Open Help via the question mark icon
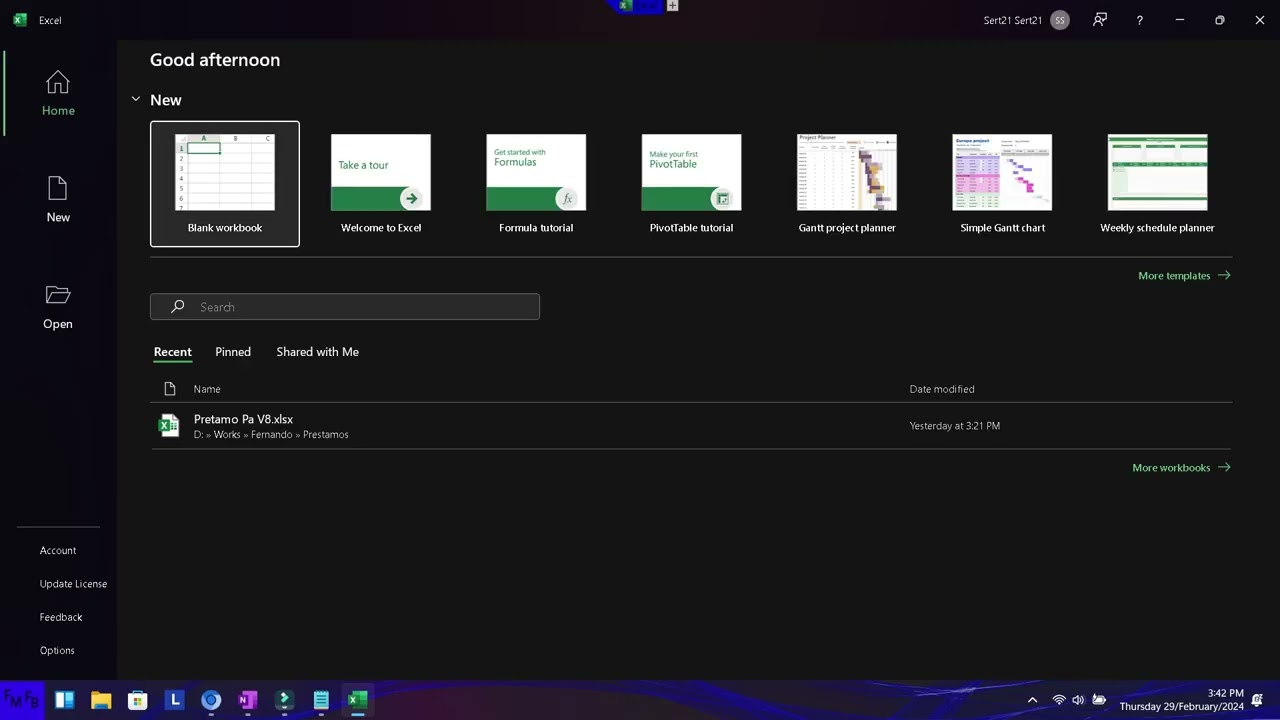Viewport: 1280px width, 720px height. click(1140, 20)
